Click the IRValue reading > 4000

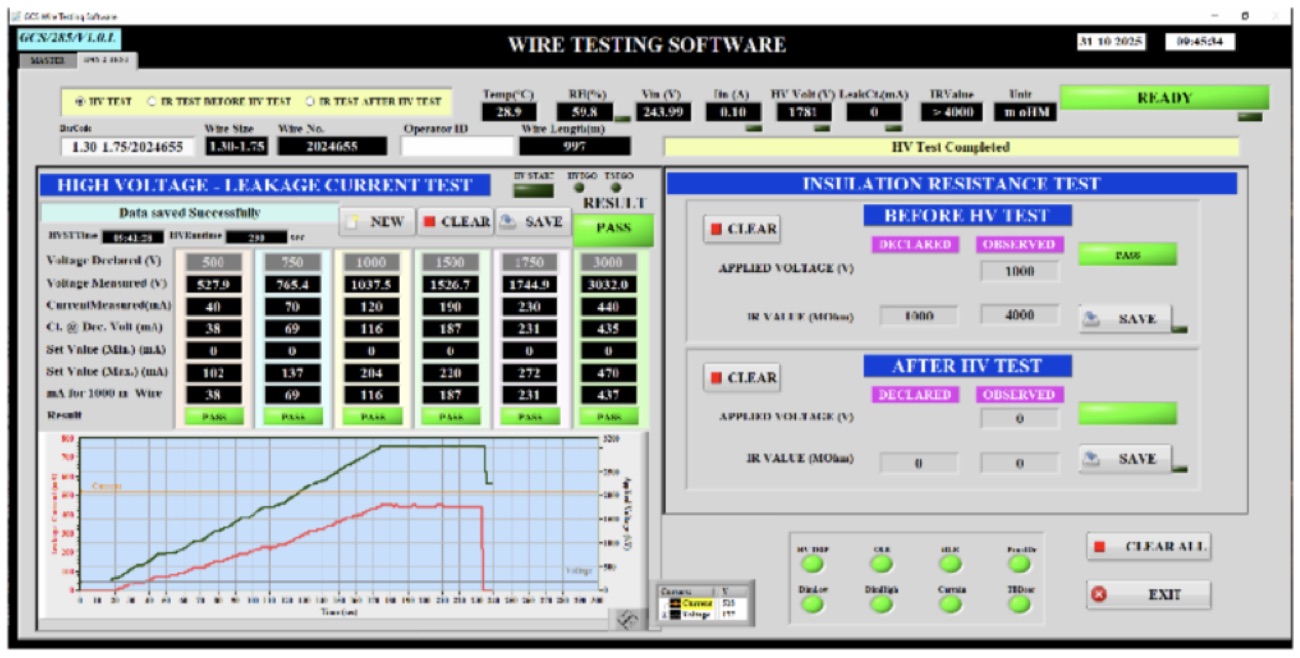point(949,112)
